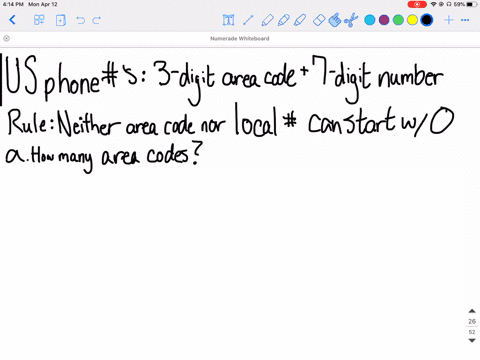Screen dimensions: 480x360
Task: Tap the battery status icon
Action: click(472, 4)
